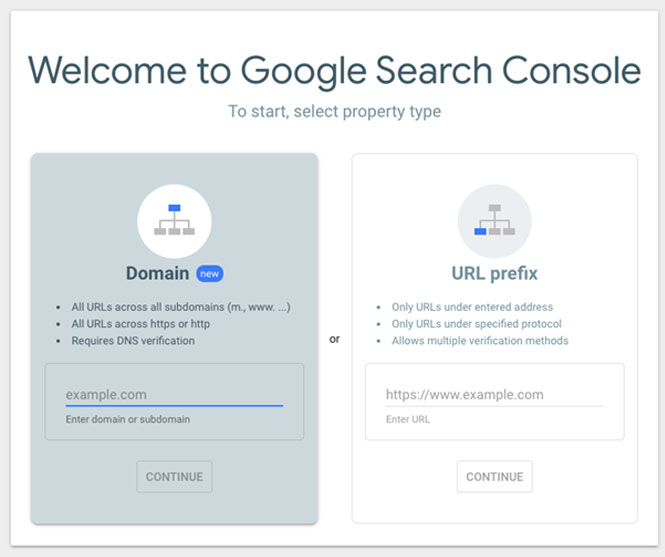Click the blue 'new' badge beside Domain

point(210,274)
